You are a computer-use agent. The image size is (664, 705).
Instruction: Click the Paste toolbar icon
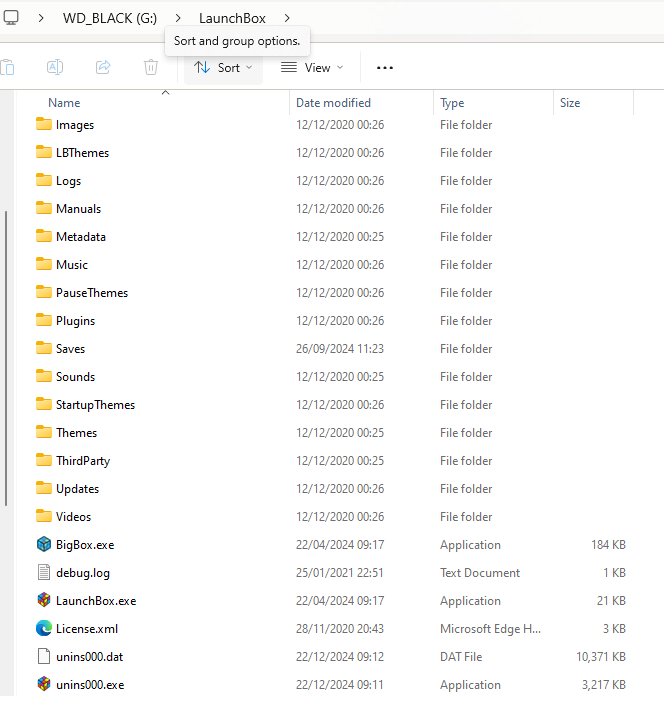pos(7,67)
